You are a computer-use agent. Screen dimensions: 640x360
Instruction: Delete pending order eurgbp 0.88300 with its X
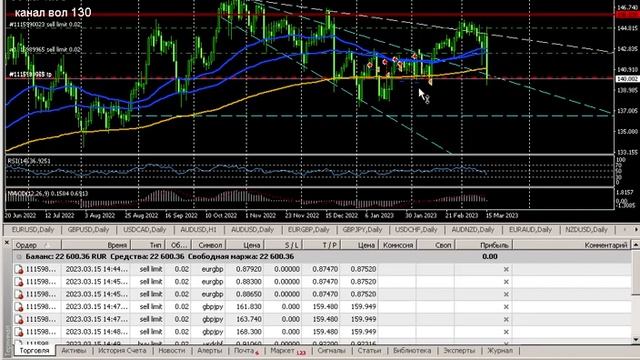click(506, 282)
